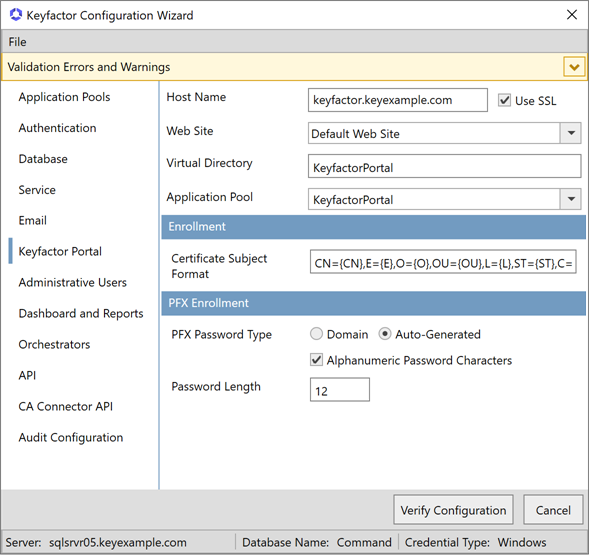Go to the Database section

[43, 159]
